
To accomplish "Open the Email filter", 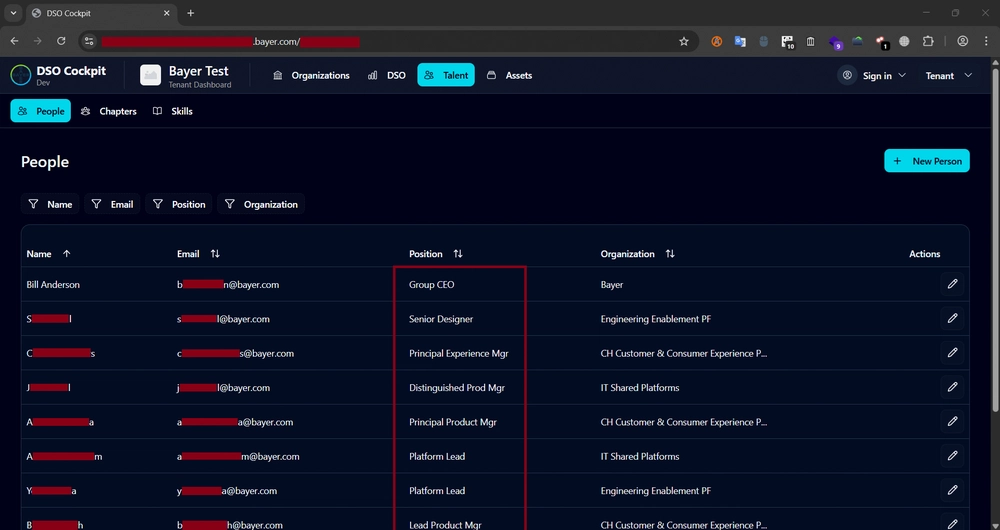I will [x=112, y=204].
